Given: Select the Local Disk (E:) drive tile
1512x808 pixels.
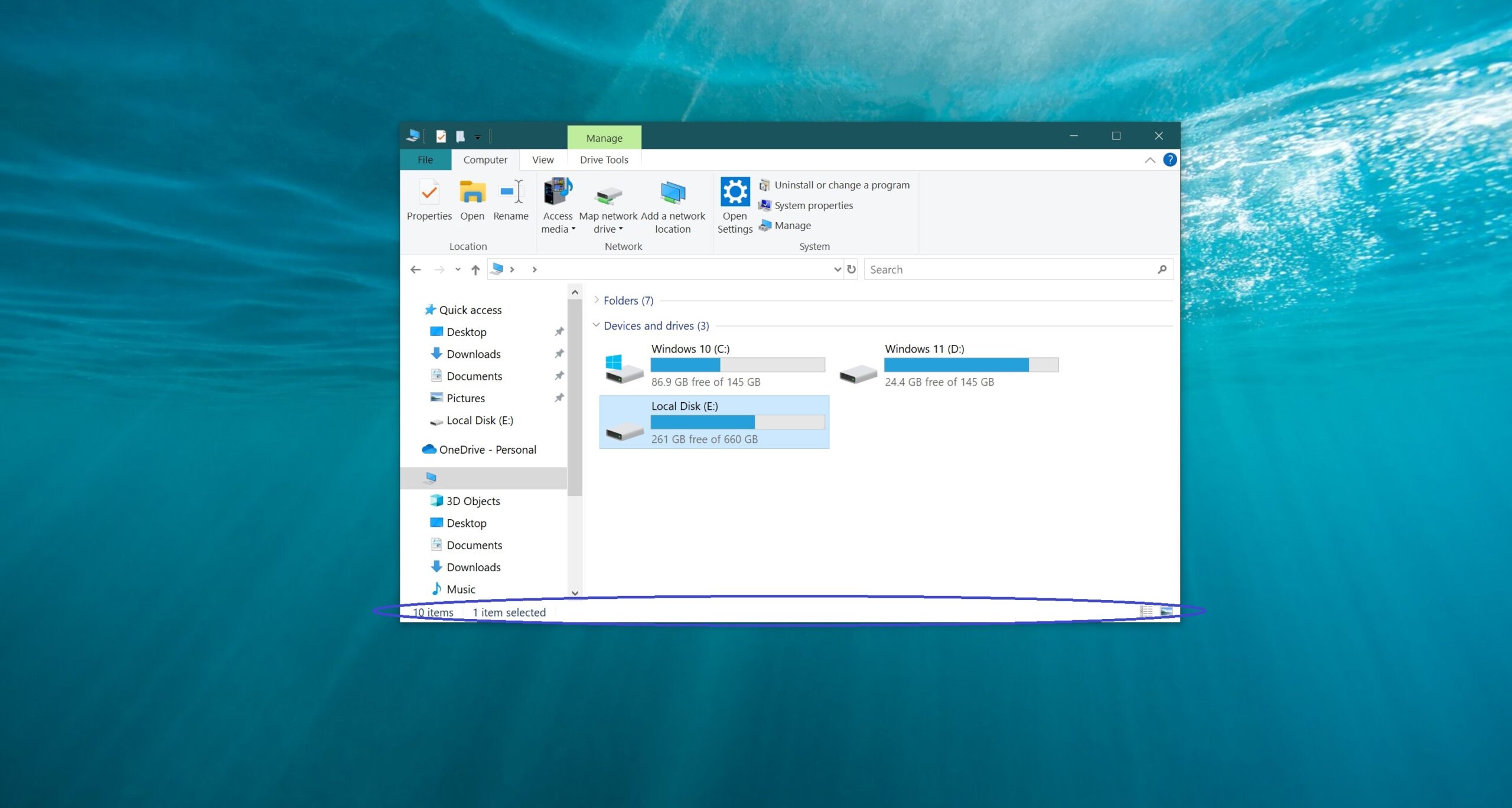Looking at the screenshot, I should click(x=714, y=422).
